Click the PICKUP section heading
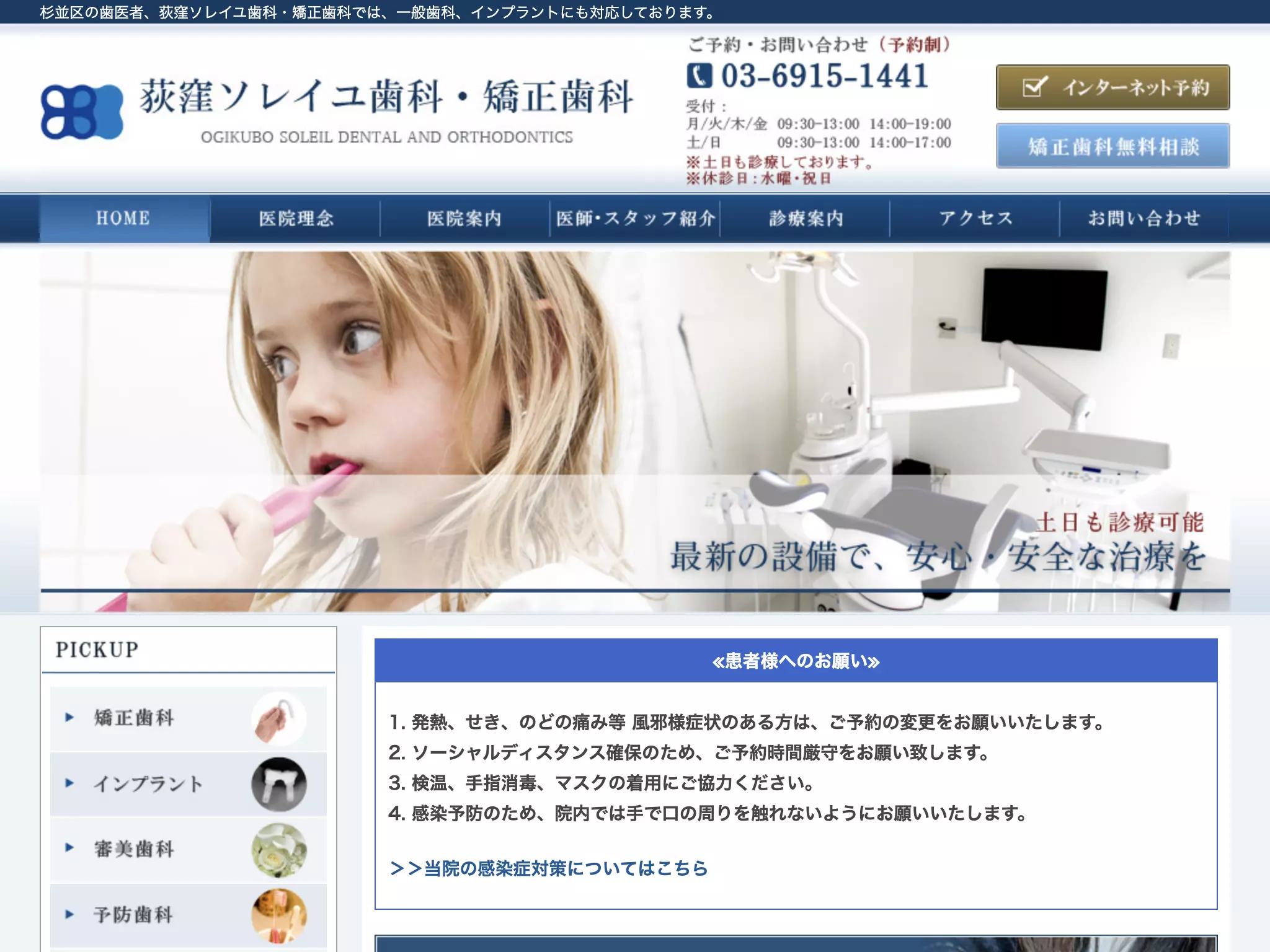The image size is (1270, 952). coord(97,650)
